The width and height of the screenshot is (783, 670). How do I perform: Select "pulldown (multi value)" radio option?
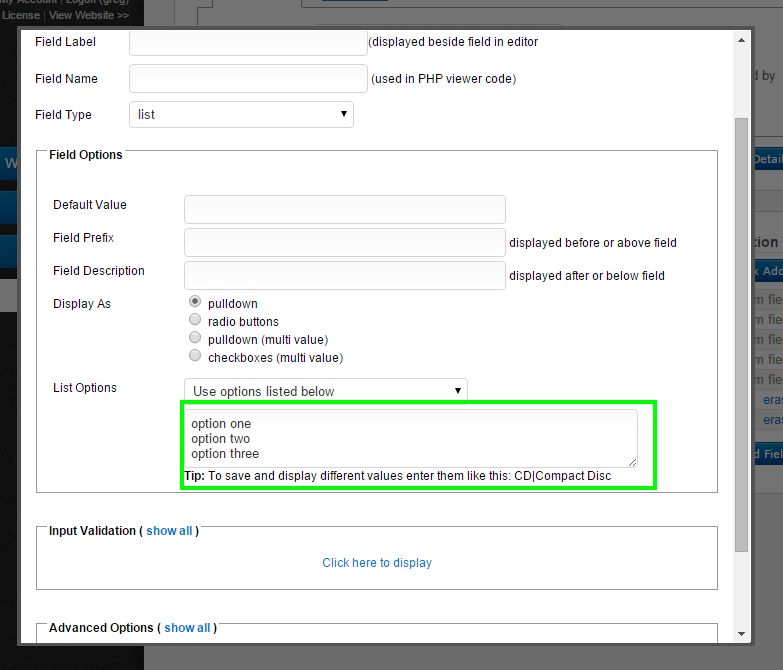[195, 339]
